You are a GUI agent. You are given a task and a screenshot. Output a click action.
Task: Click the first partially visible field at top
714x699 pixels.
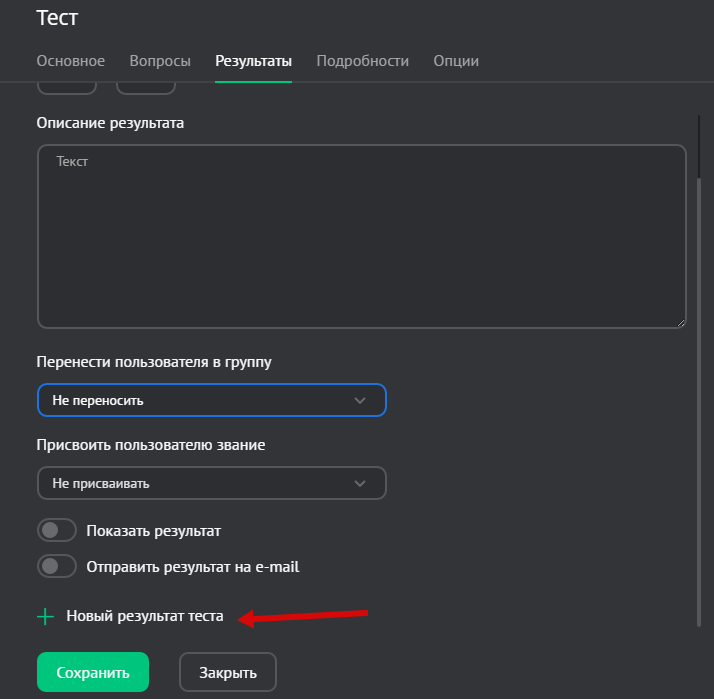click(67, 88)
